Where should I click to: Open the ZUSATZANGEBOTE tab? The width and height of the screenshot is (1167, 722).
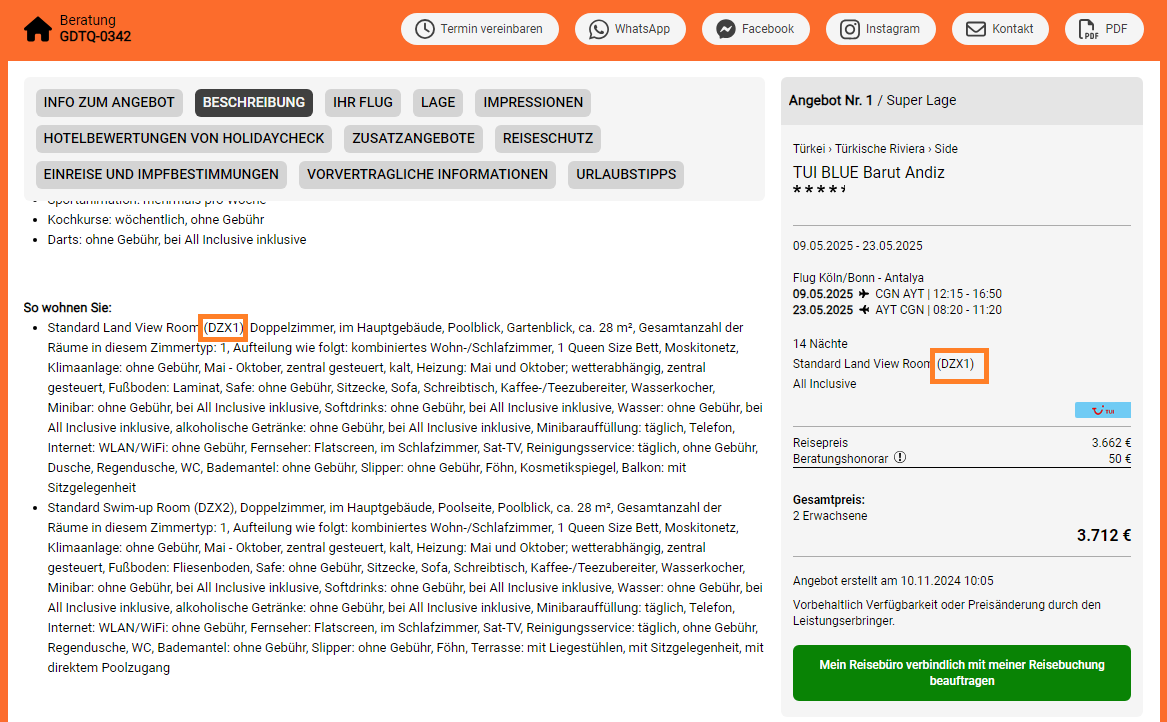click(x=414, y=138)
